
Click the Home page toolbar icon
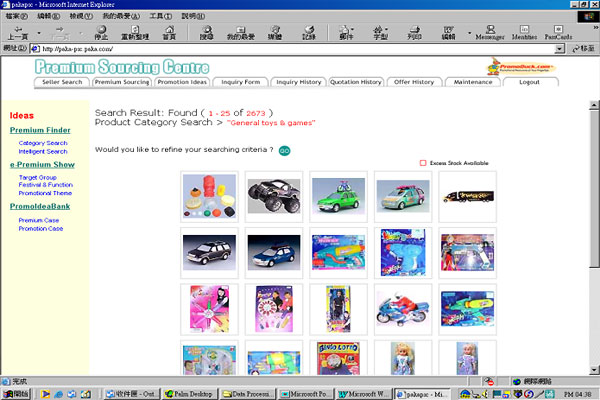[169, 31]
